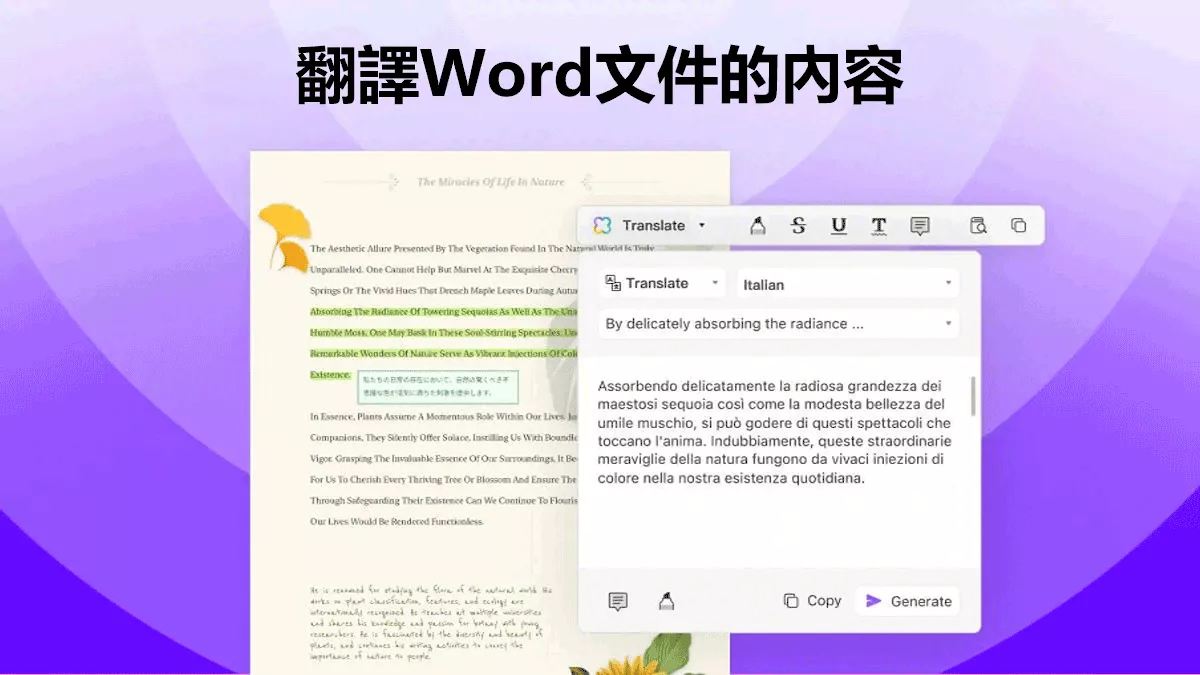Click the comment icon at the panel bottom

coord(617,600)
